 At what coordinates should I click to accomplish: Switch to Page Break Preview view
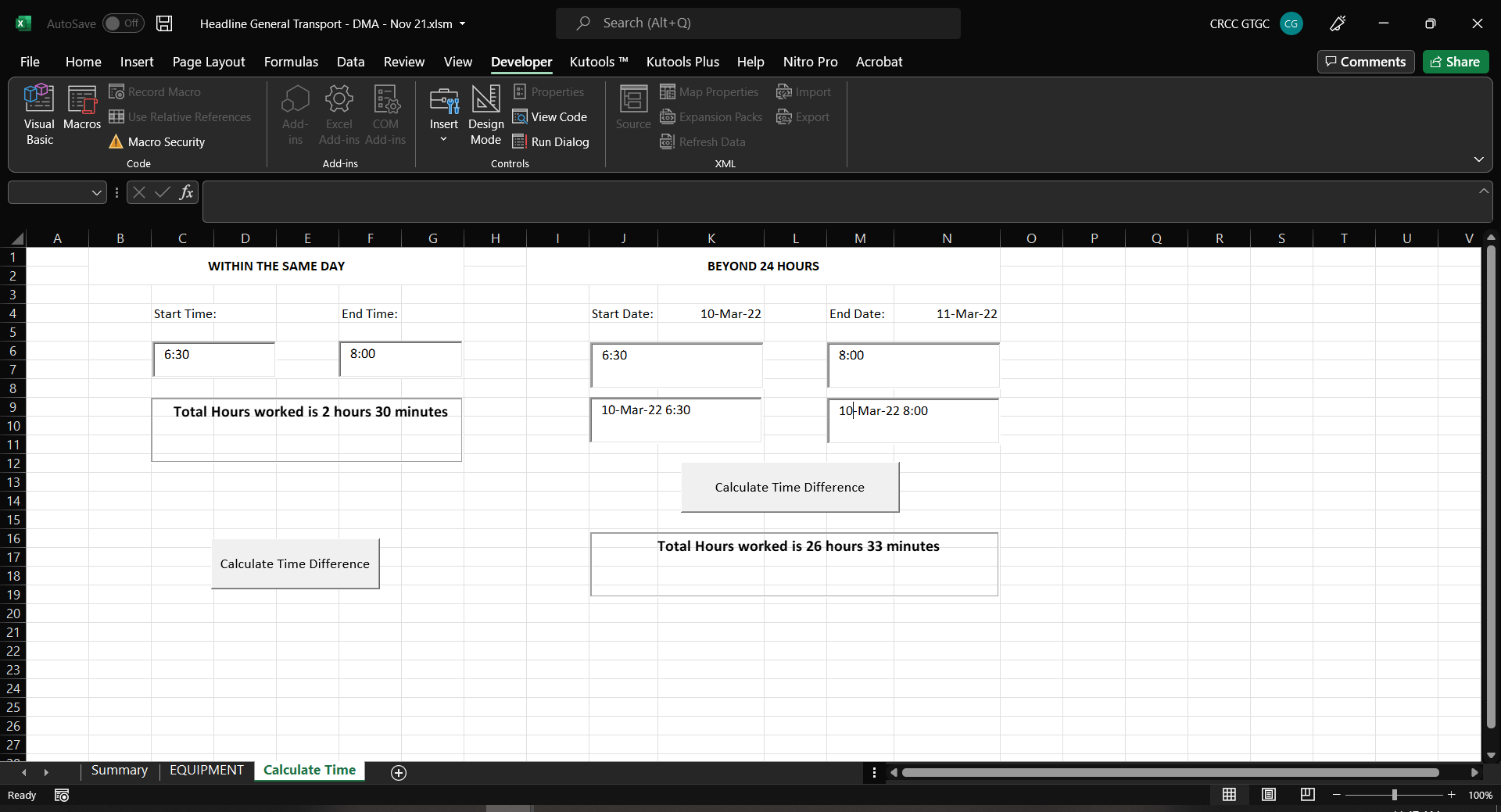click(x=1307, y=795)
